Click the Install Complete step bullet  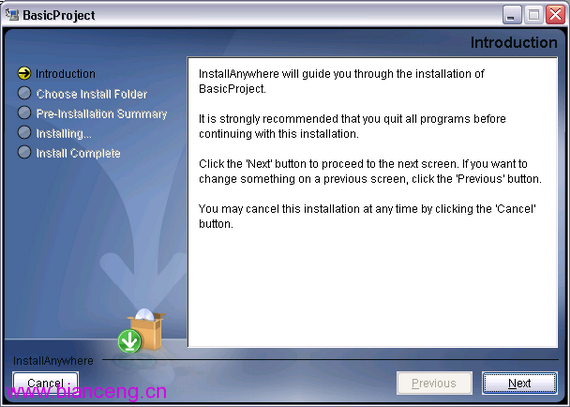[24, 152]
